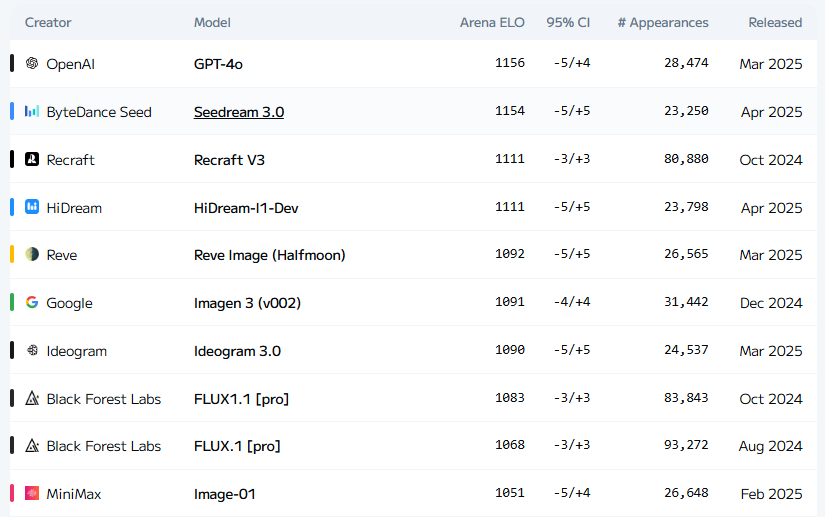Click the 1068 ELO value
Image resolution: width=825 pixels, height=517 pixels.
[510, 444]
